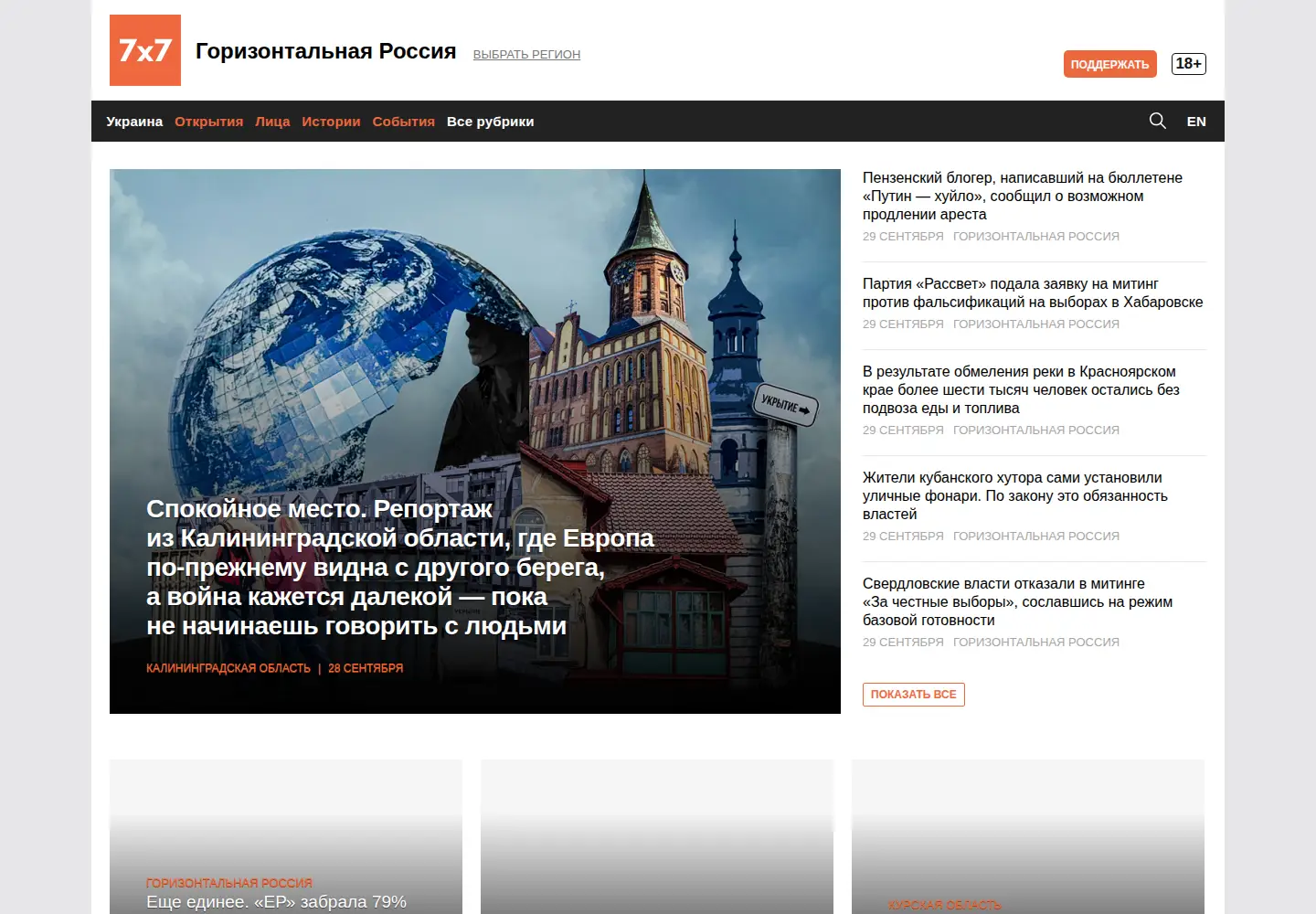Open the Penza blogger news item
Viewport: 1316px width, 914px height.
point(1023,196)
